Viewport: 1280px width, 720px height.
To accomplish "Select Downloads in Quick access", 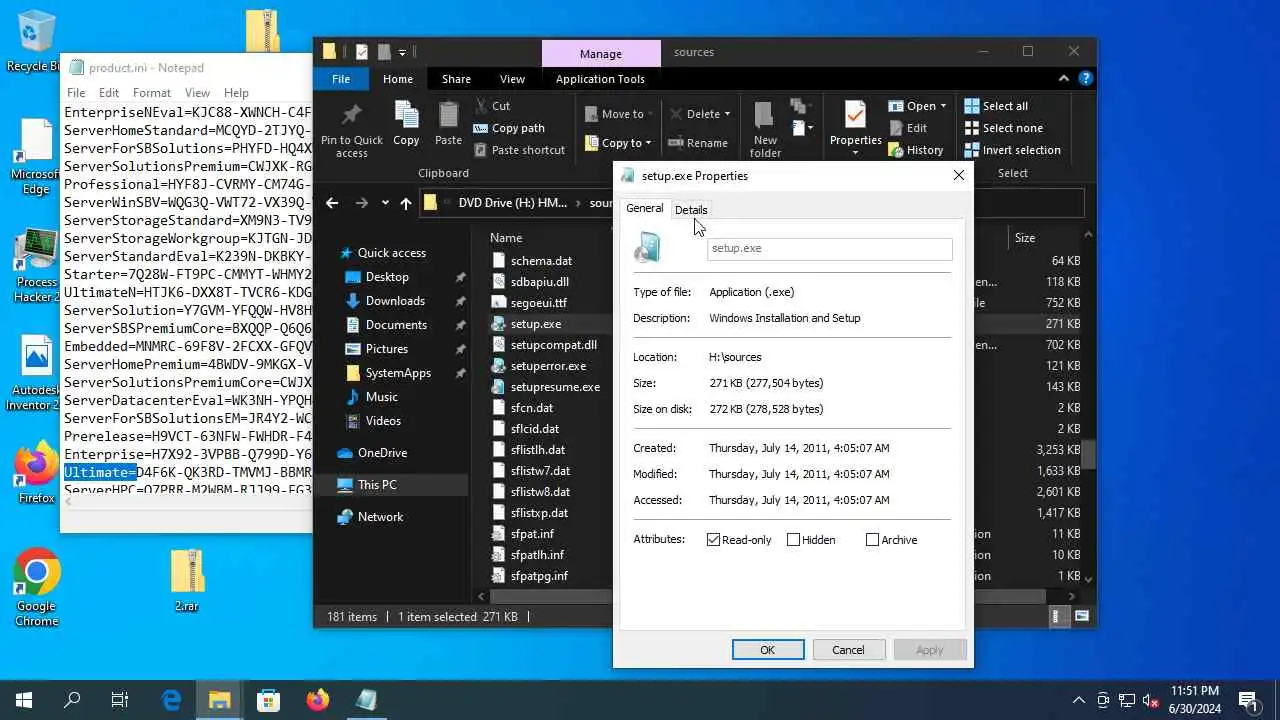I will coord(395,301).
